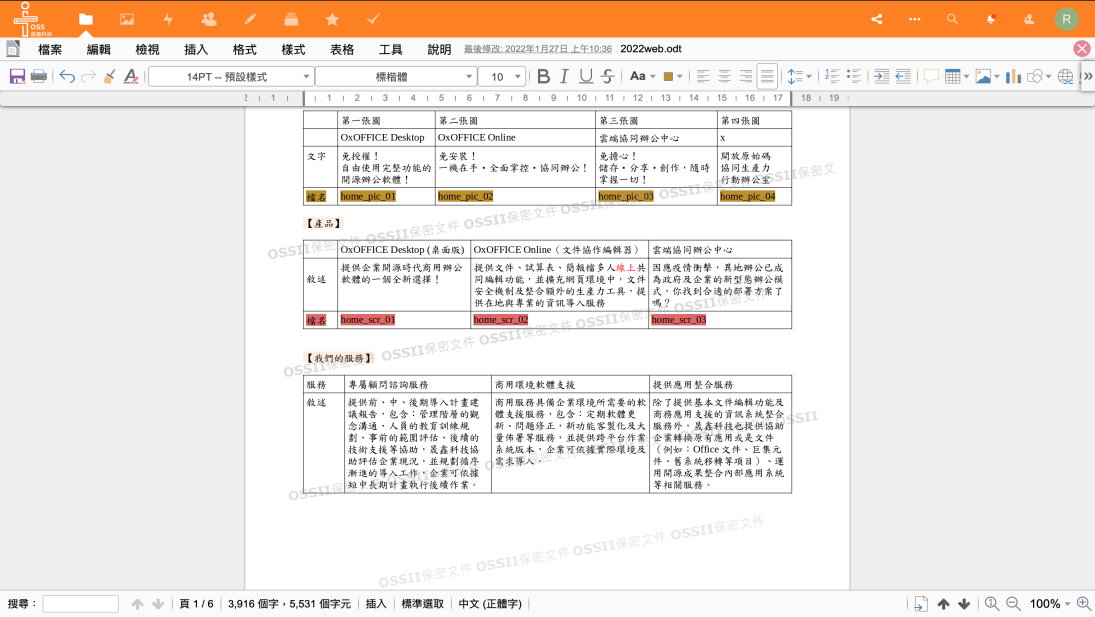Expand more toolbar items chevron
Viewport: 1095px width, 617px height.
1087,76
